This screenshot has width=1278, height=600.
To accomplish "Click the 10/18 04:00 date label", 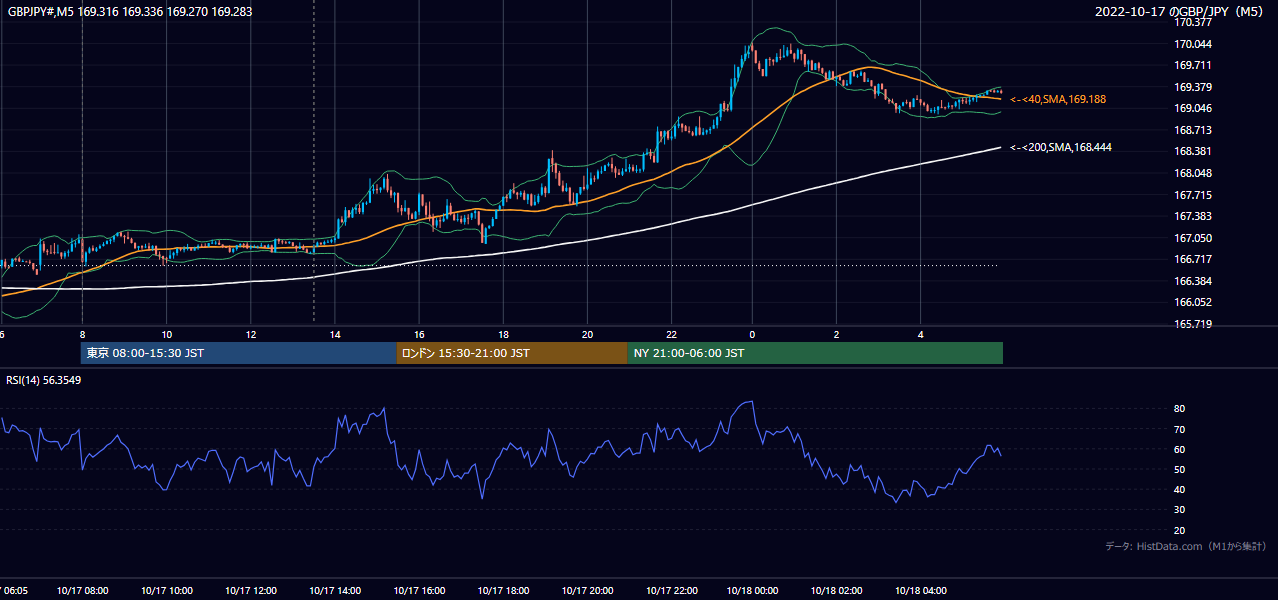I will coord(921,591).
